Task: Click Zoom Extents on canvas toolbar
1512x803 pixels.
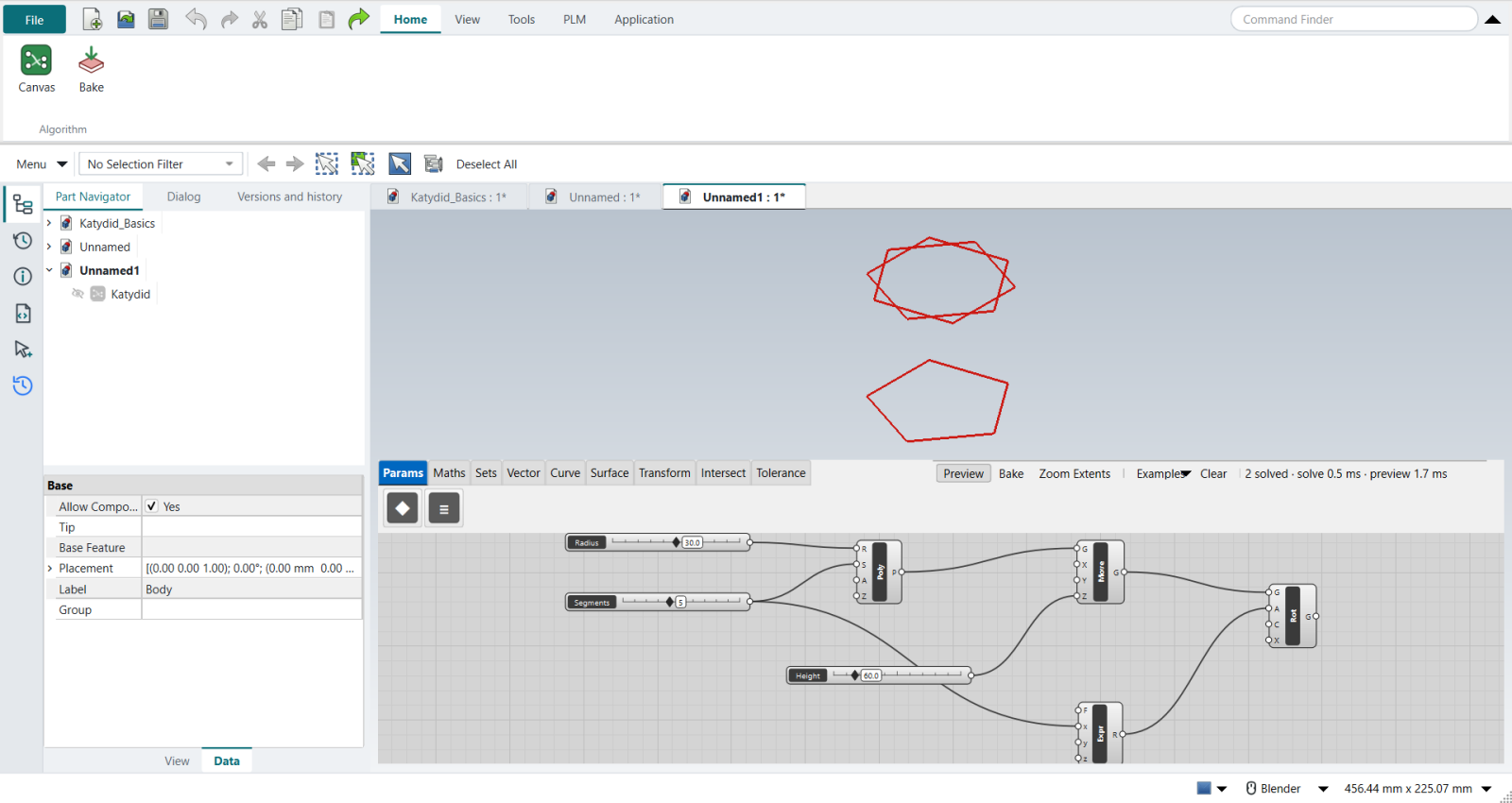Action: [x=1074, y=473]
